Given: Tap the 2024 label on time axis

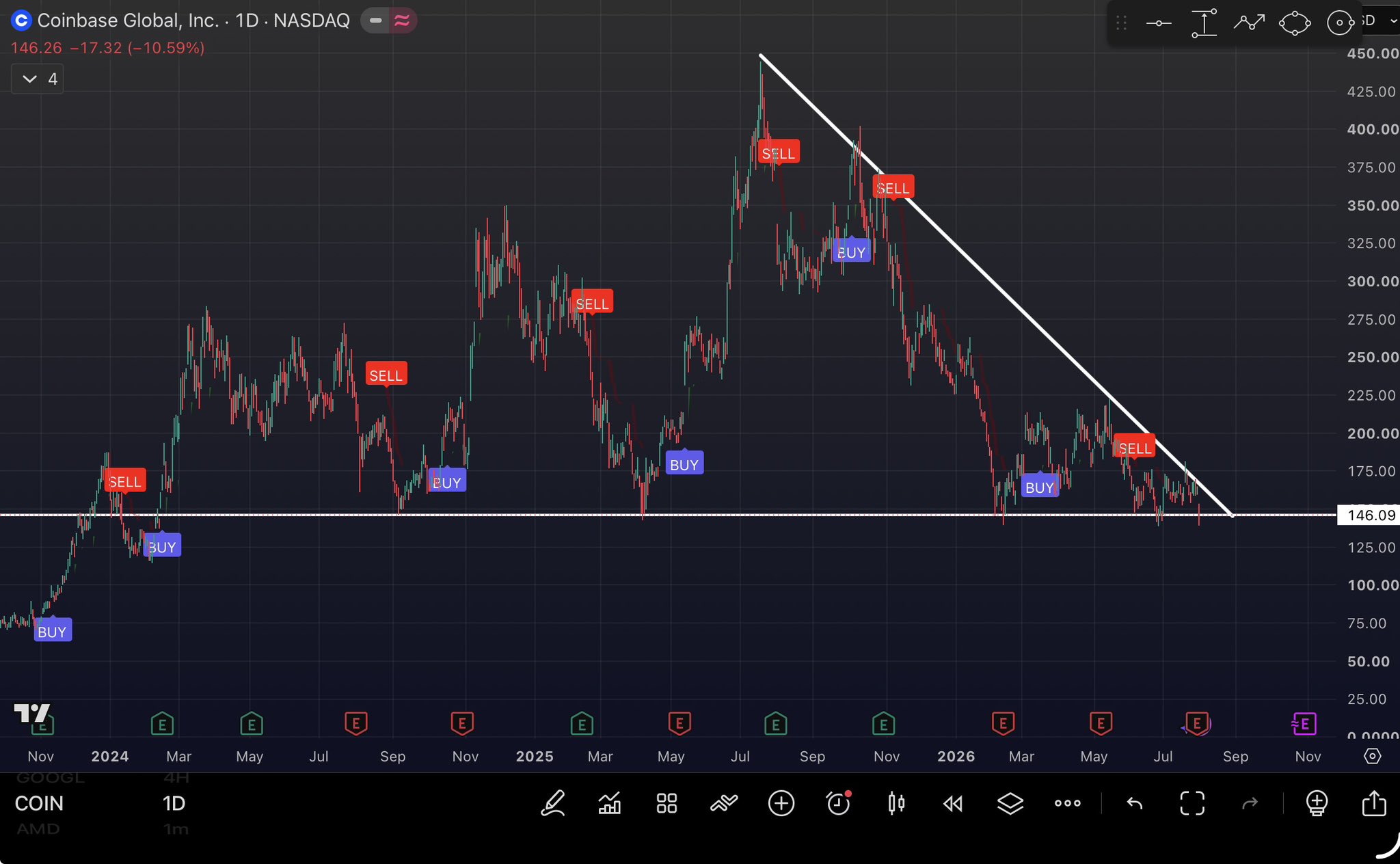Looking at the screenshot, I should [x=110, y=756].
